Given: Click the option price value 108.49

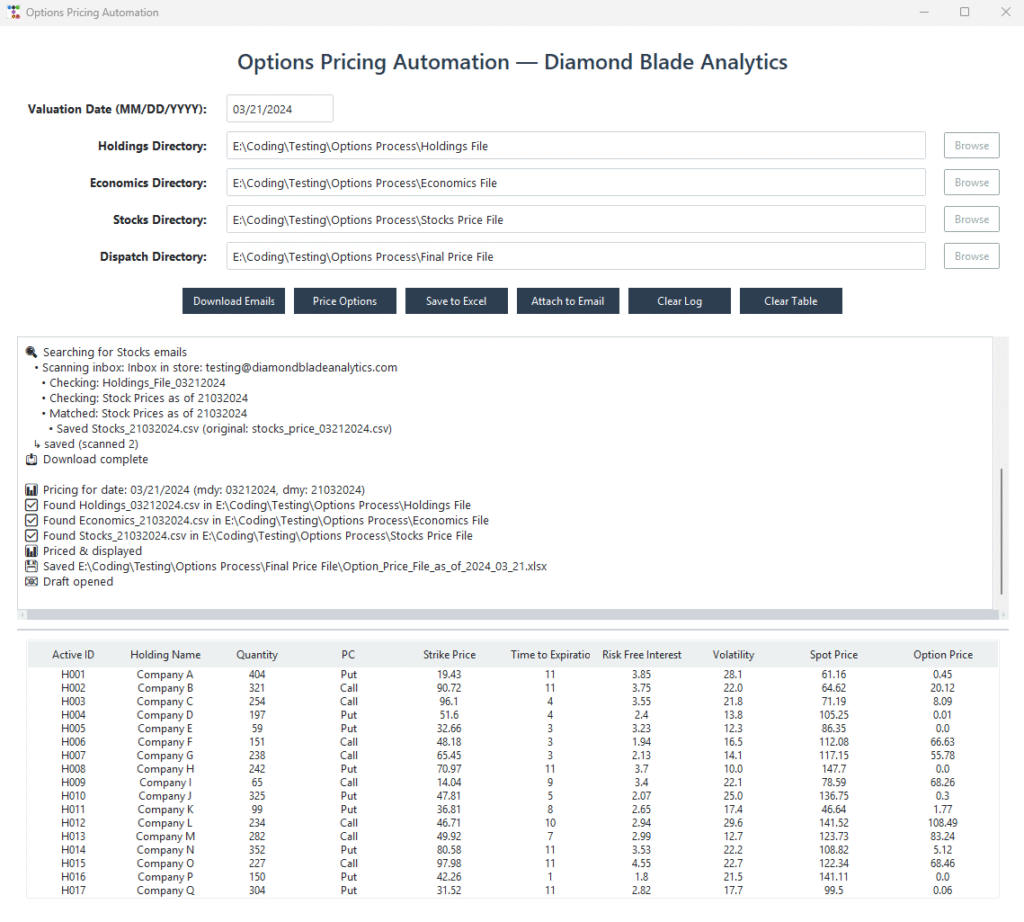Looking at the screenshot, I should tap(942, 823).
